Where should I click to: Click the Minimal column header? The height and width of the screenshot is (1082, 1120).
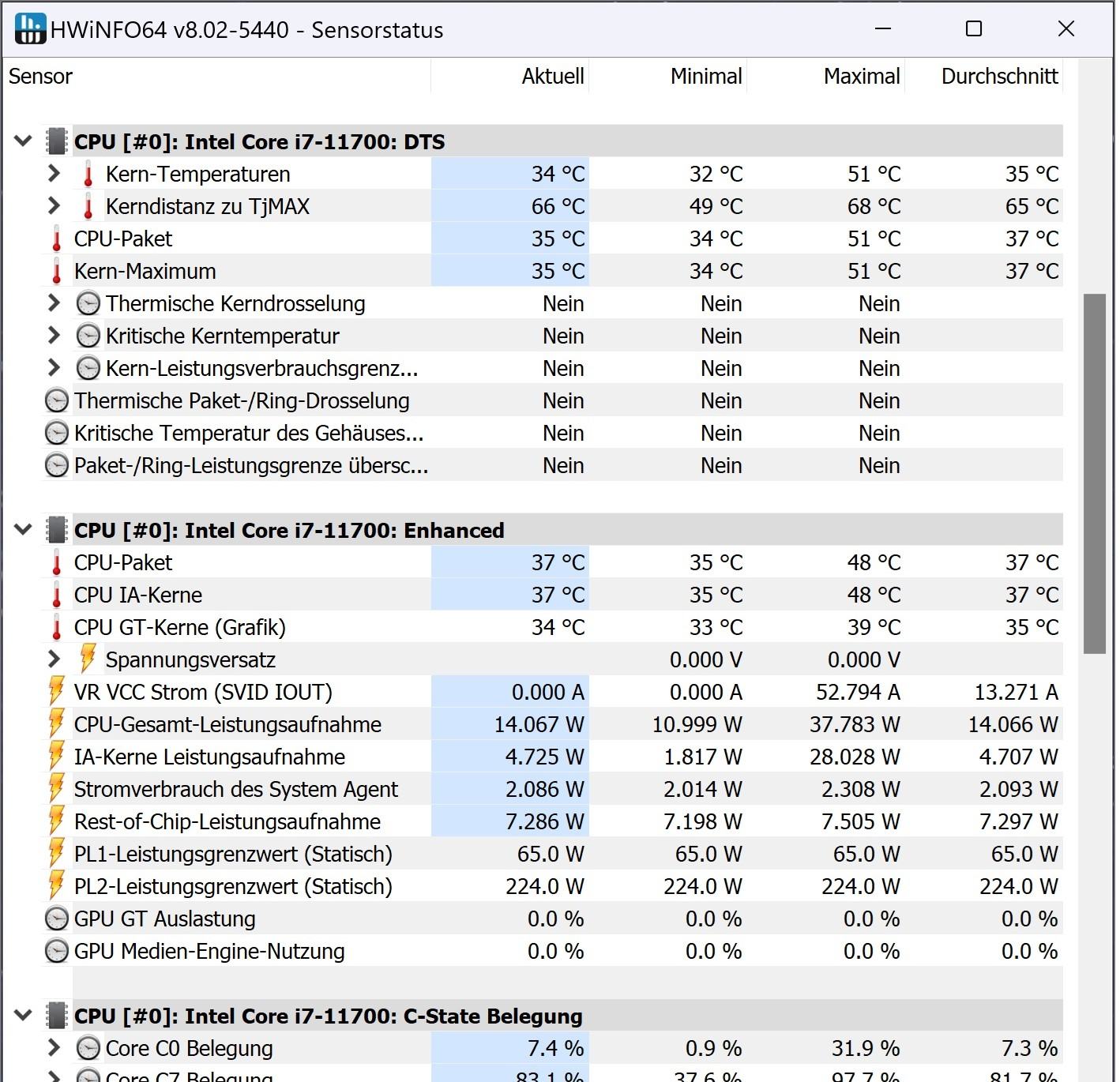pos(668,76)
